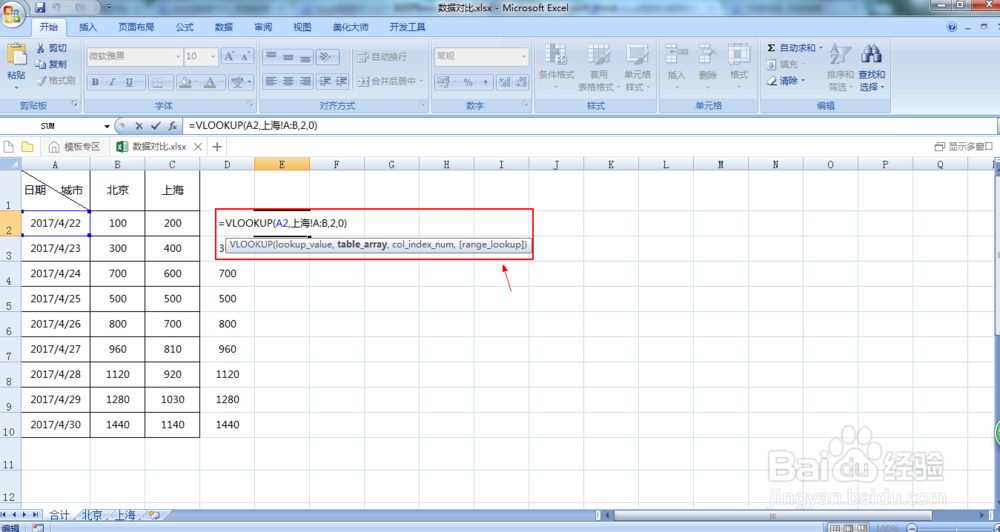Apply percent style
Viewport: 1000px width, 532px height.
(468, 82)
